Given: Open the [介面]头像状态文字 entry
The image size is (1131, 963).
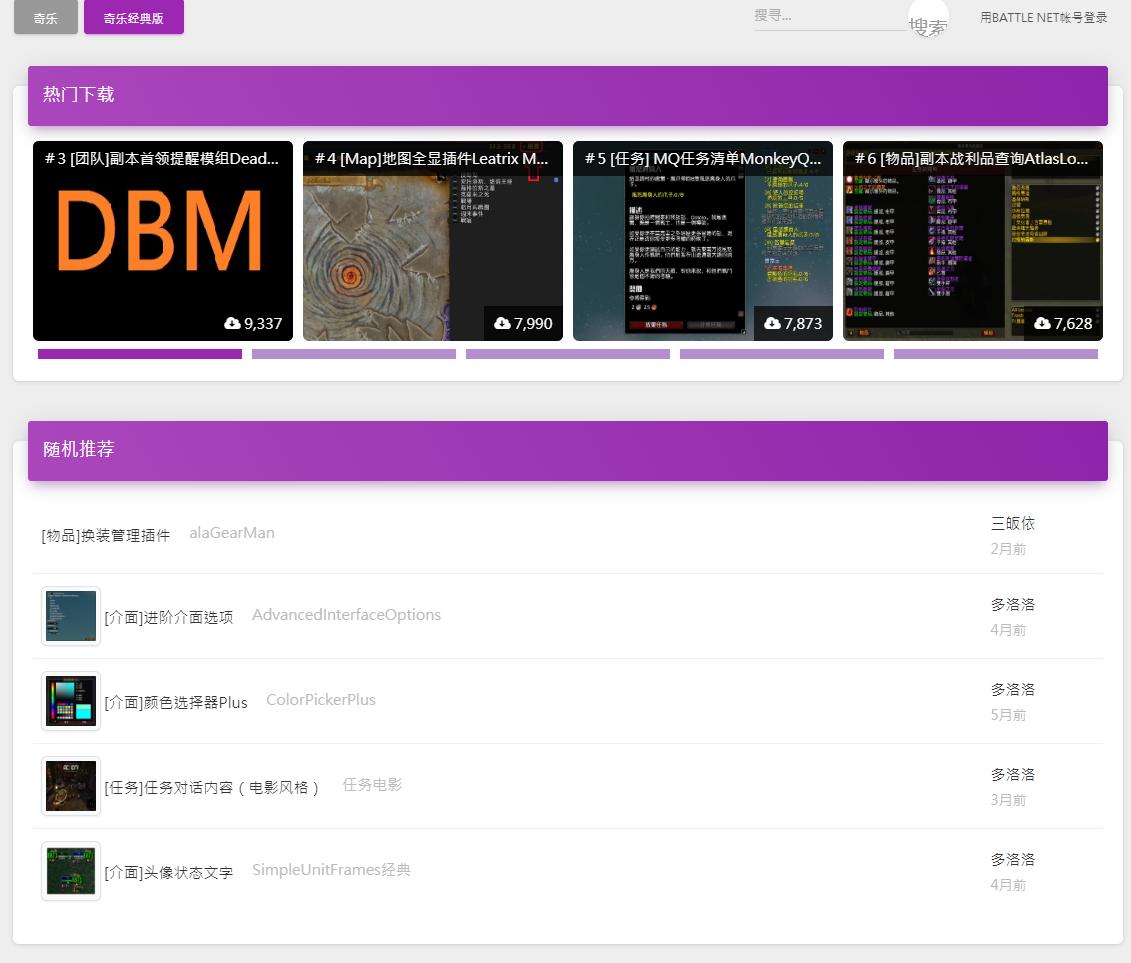Looking at the screenshot, I should click(169, 872).
